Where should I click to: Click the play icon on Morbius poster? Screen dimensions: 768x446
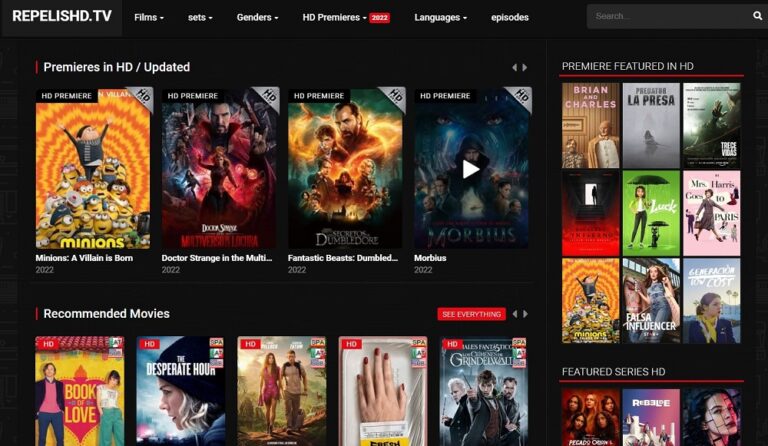[471, 169]
